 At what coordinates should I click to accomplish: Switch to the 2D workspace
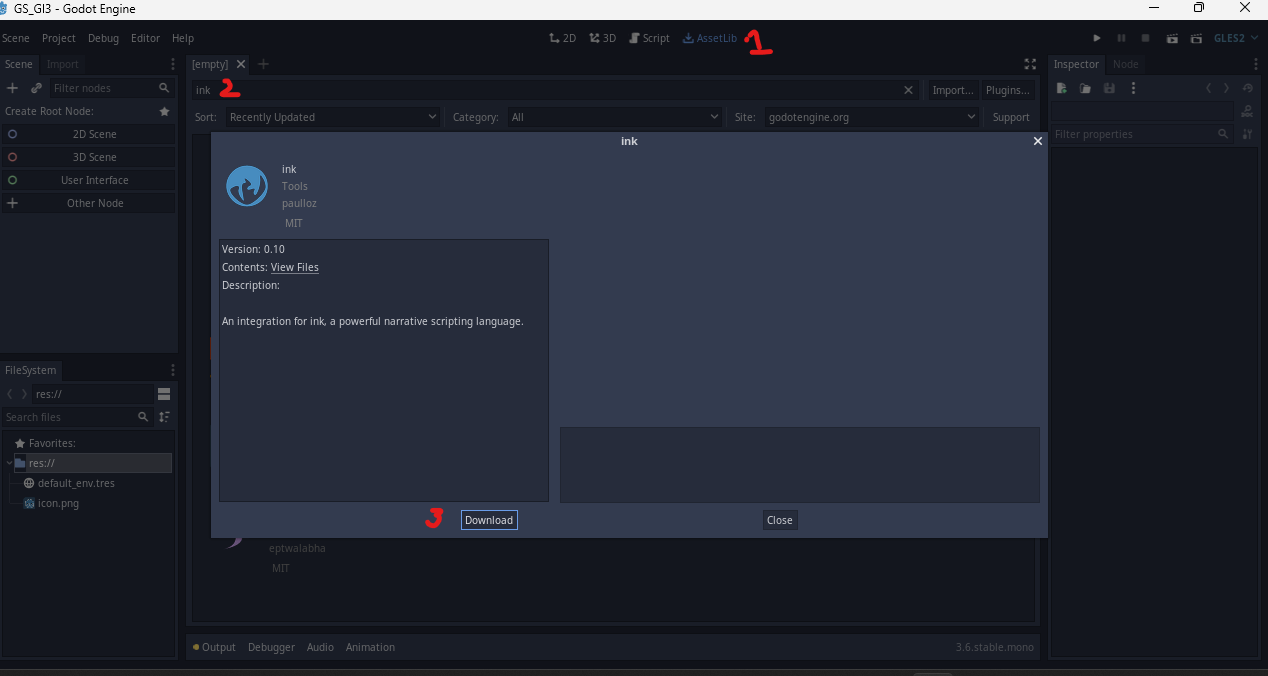(563, 38)
